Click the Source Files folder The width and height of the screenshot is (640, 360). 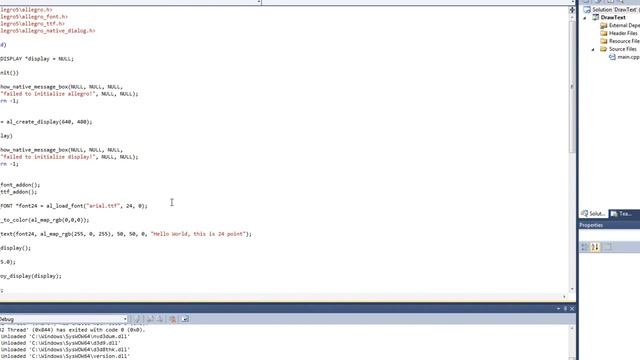click(622, 49)
